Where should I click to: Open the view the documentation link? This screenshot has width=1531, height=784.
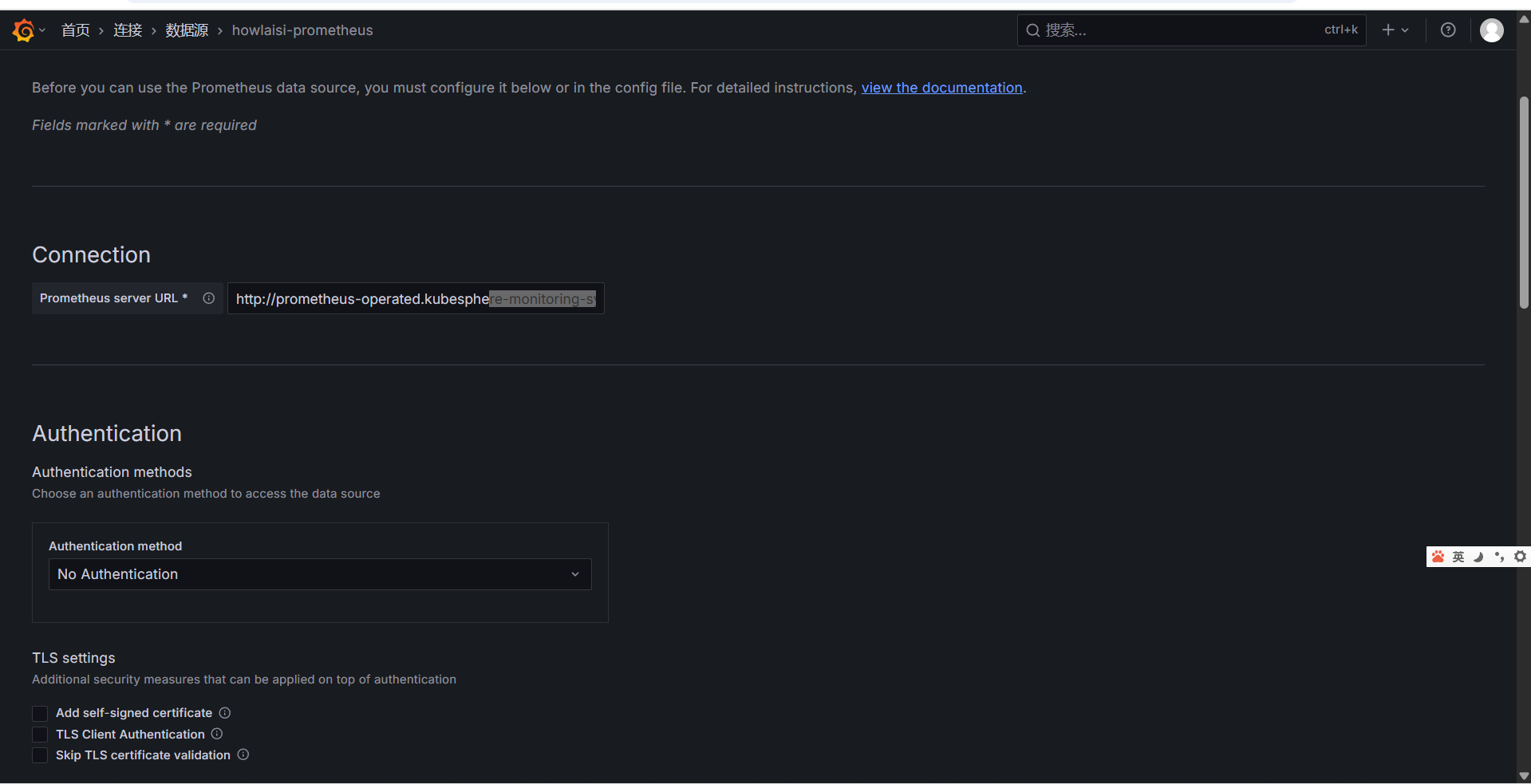(941, 88)
